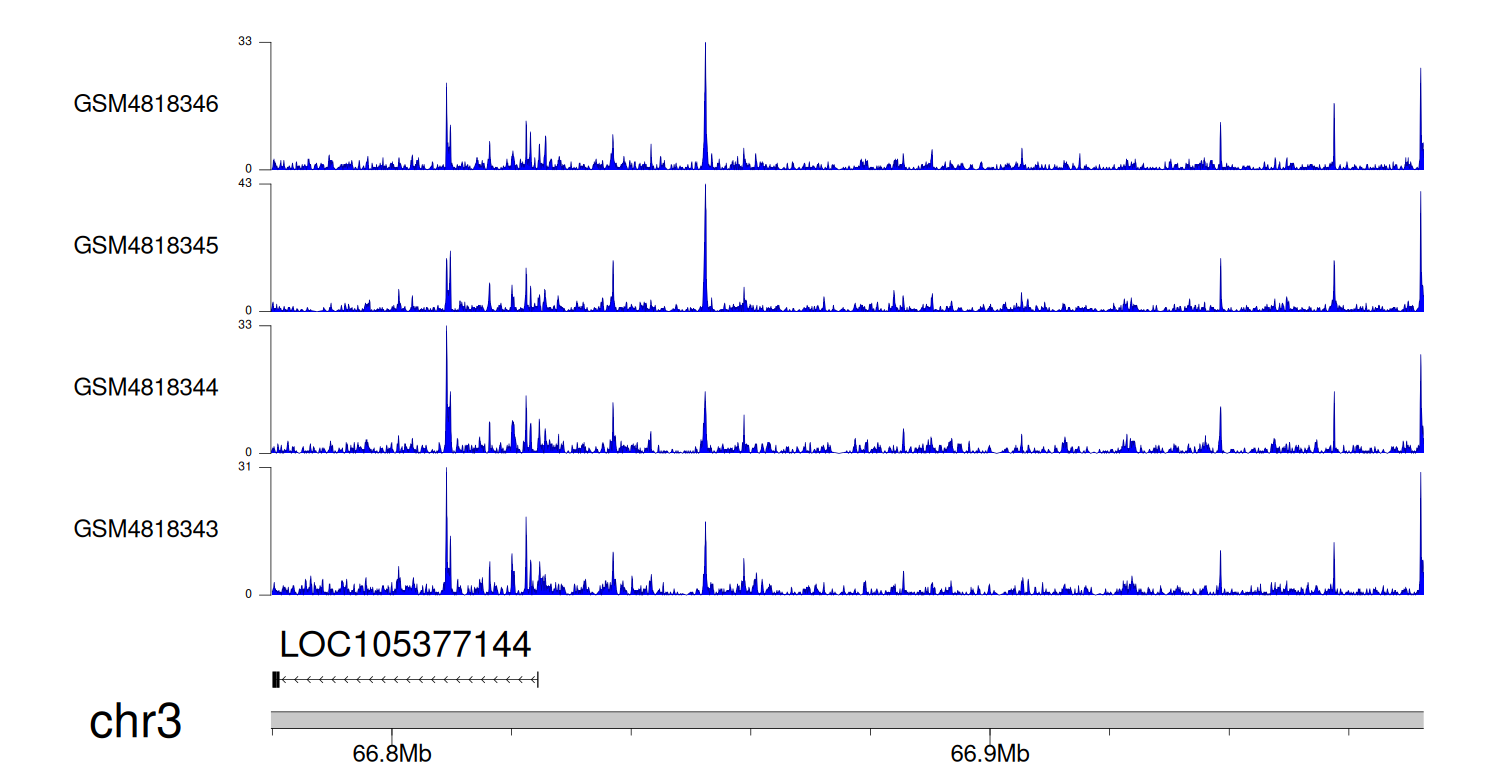
Task: Click the 66.9Mb axis position label
Action: 990,754
